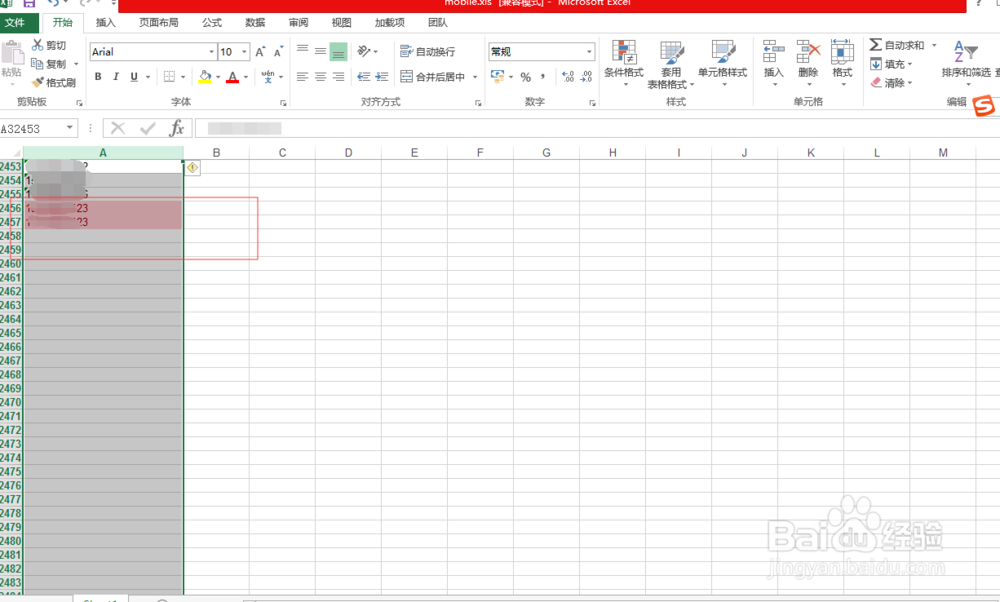
Task: Switch to Review (审阅) tab
Action: click(x=298, y=23)
